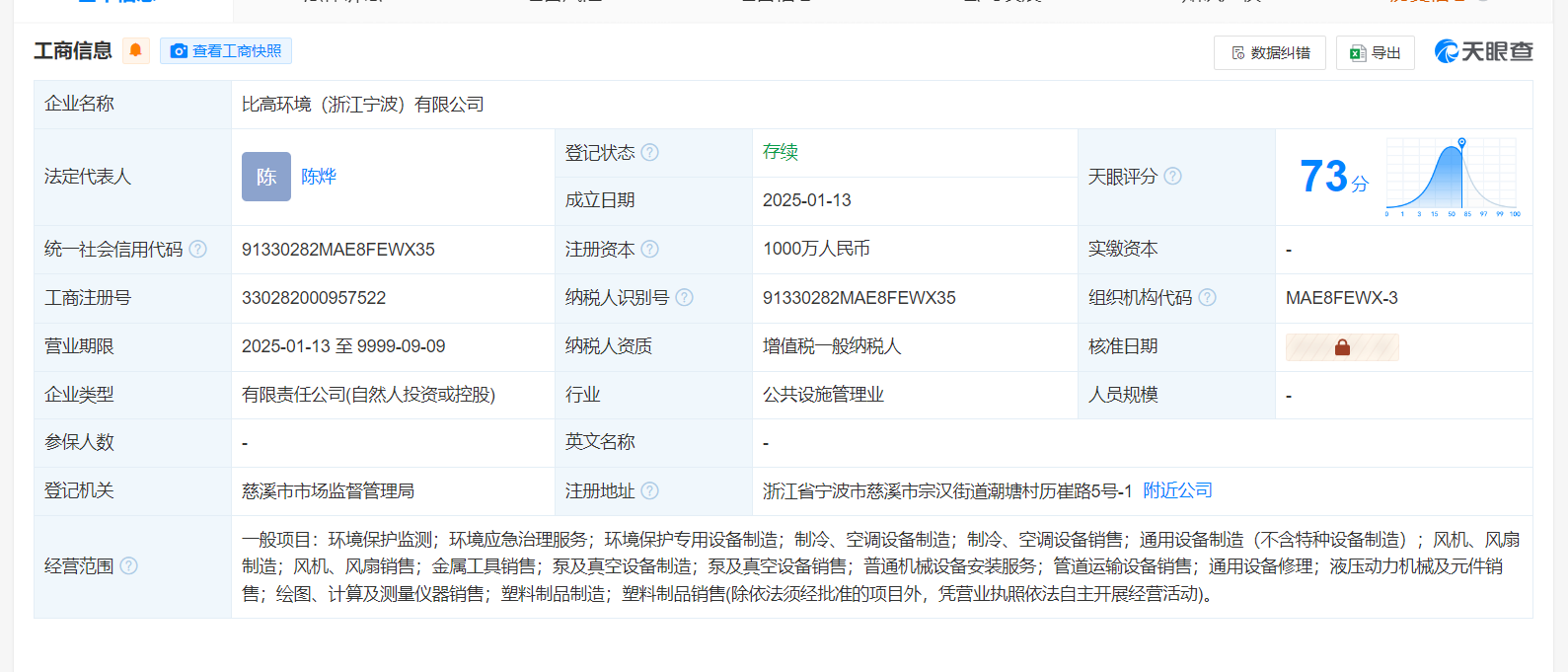The image size is (1568, 672).
Task: Click help icon beside 统一社会信用代码
Action: point(197,249)
